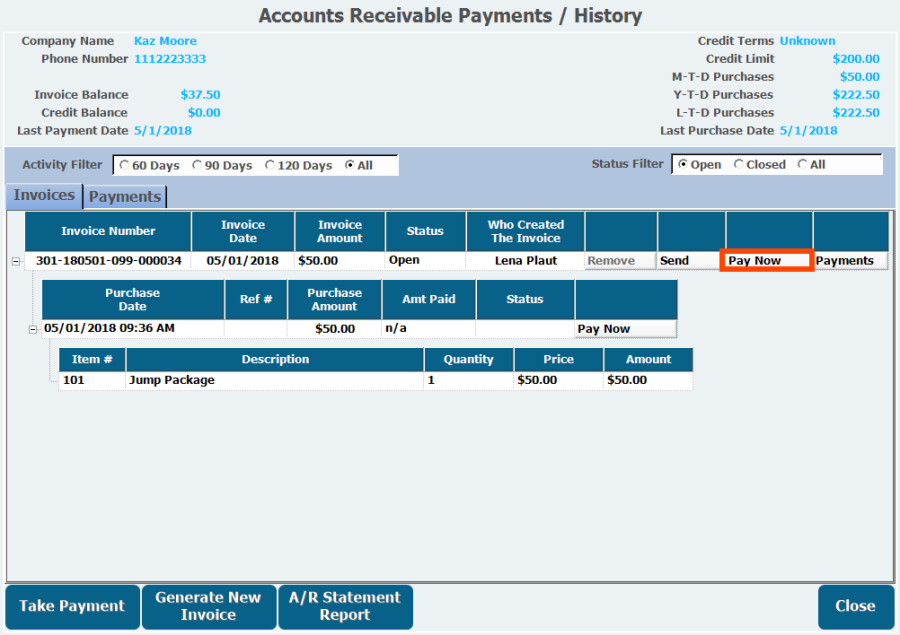Click Pay Now on the purchase row

(625, 329)
